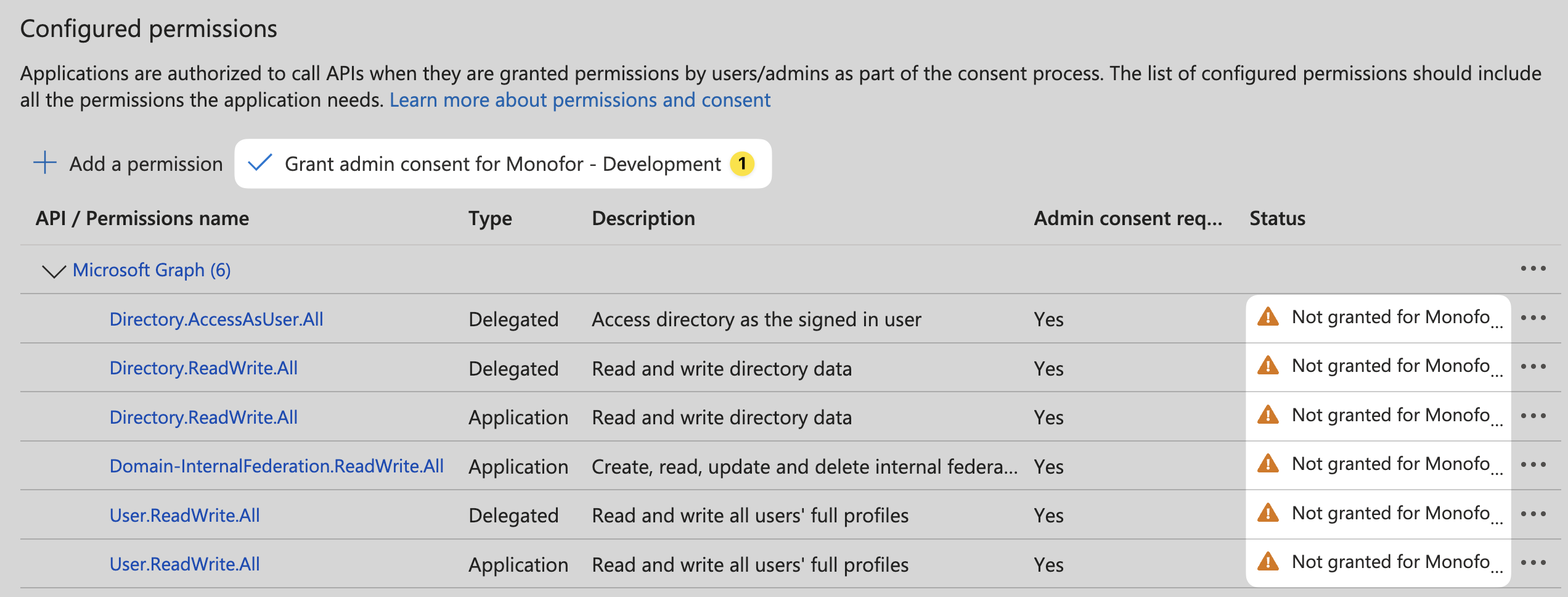
Task: Collapse the Microsoft Graph permissions group
Action: [54, 271]
